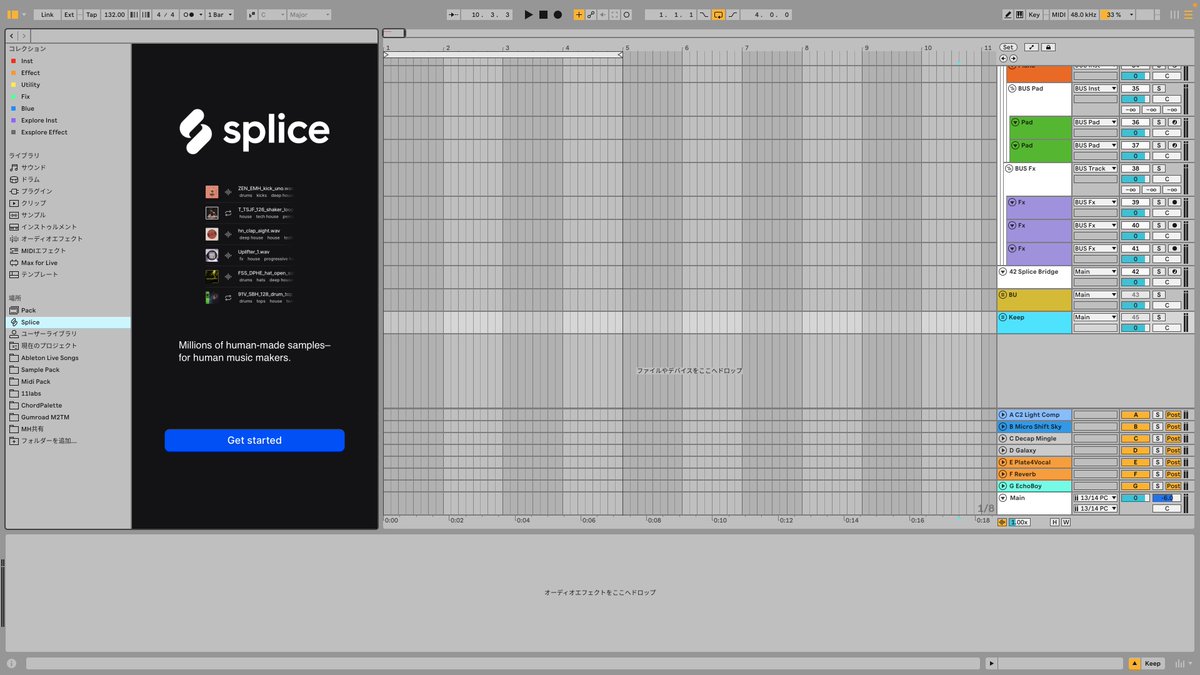Click the Get started button
This screenshot has width=1200, height=675.
point(254,440)
